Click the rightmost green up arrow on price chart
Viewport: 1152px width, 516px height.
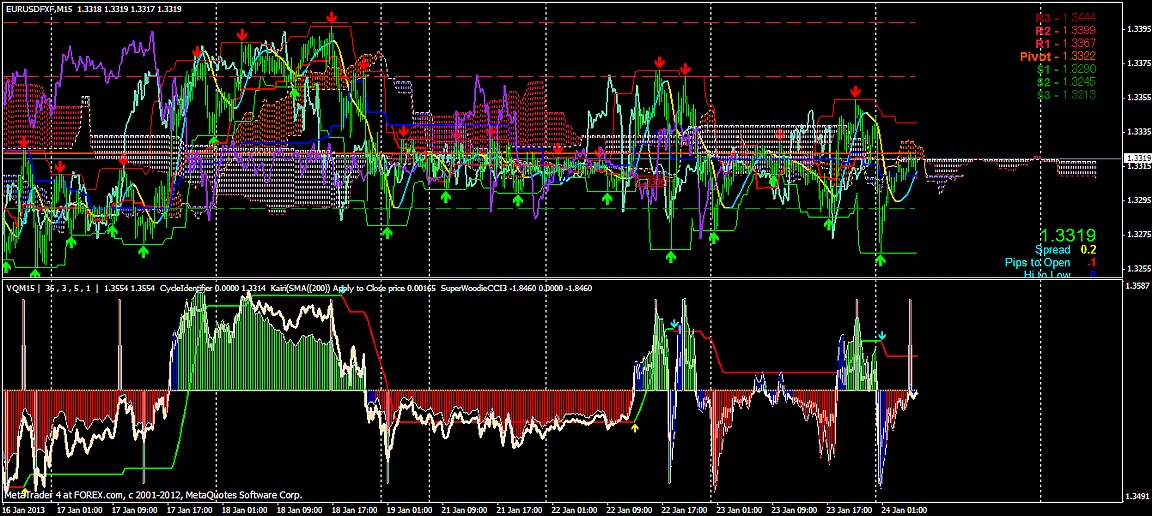coord(881,259)
